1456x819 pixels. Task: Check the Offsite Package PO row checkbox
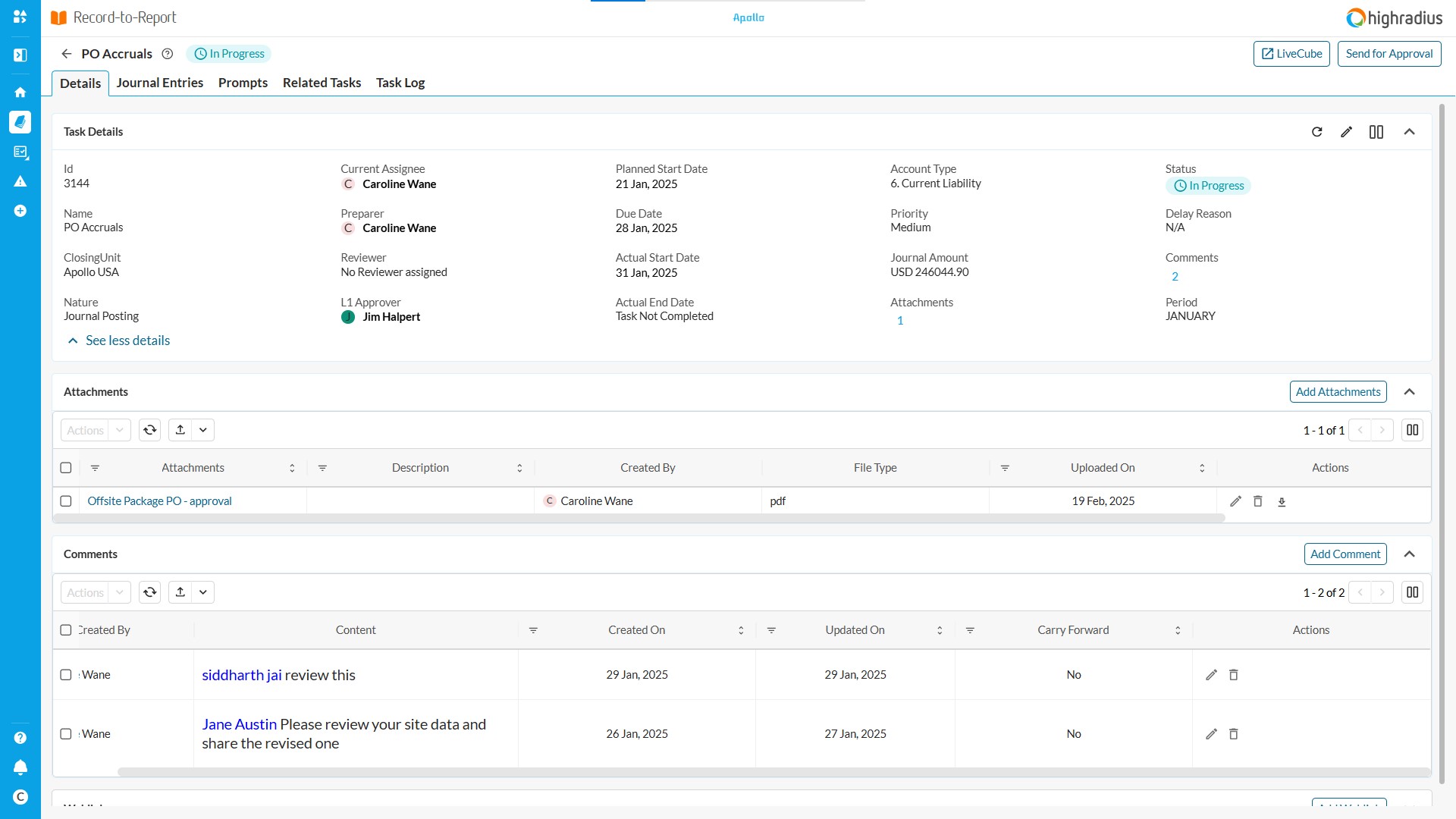[66, 501]
